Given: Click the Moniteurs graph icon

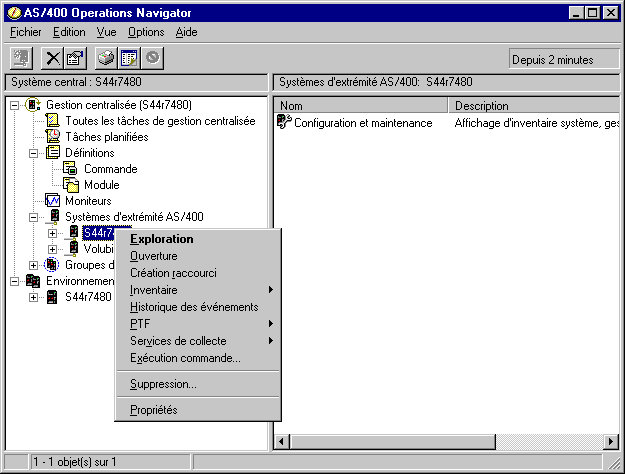Looking at the screenshot, I should [52, 201].
